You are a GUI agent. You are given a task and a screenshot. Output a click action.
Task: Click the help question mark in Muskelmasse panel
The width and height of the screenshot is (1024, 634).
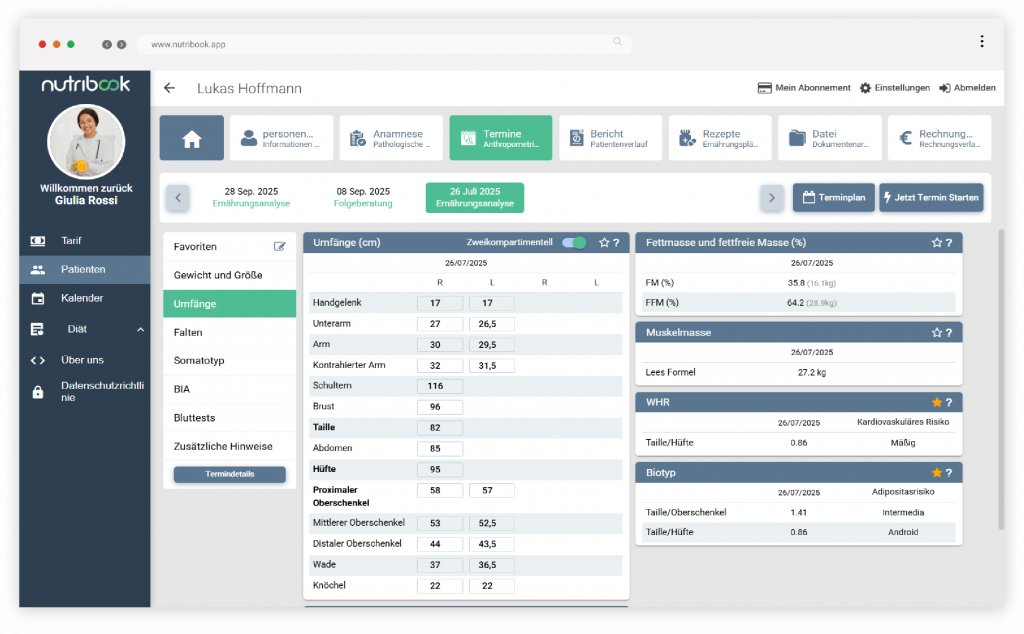[x=948, y=332]
